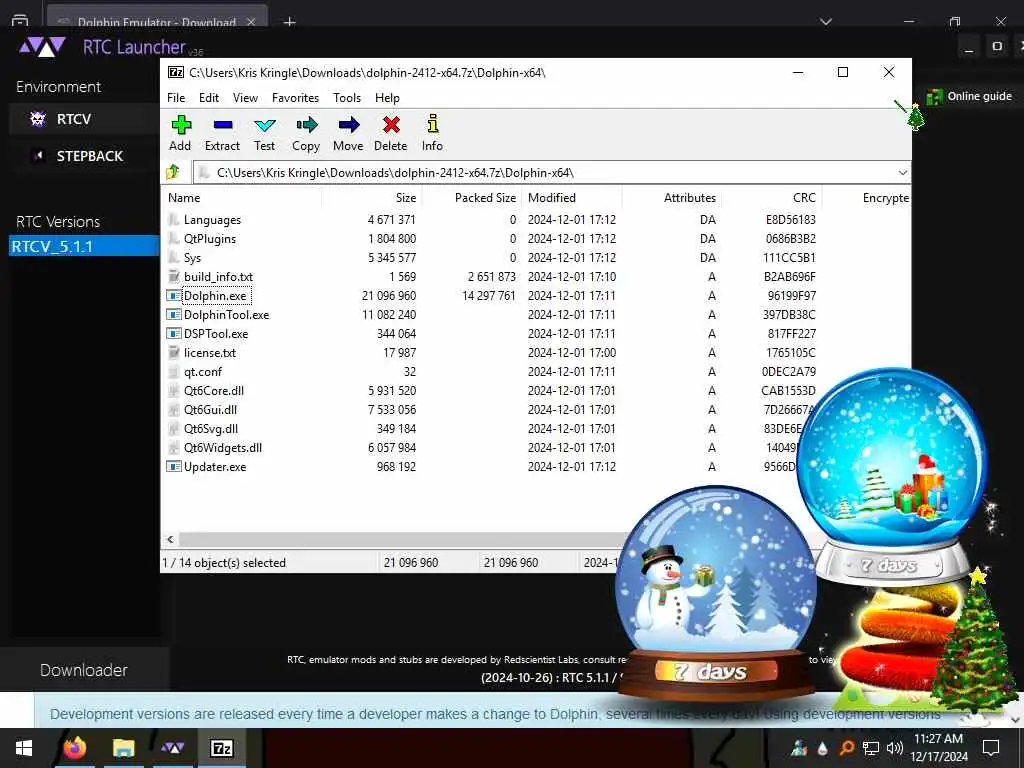
Task: Sort files by the CRC column
Action: click(771, 198)
